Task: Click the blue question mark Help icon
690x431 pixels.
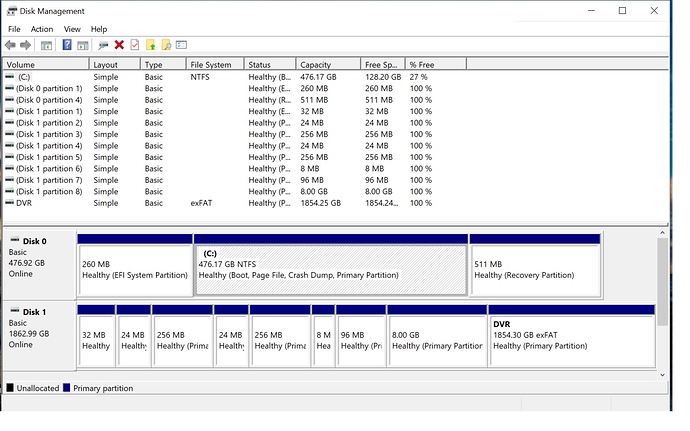Action: point(67,45)
